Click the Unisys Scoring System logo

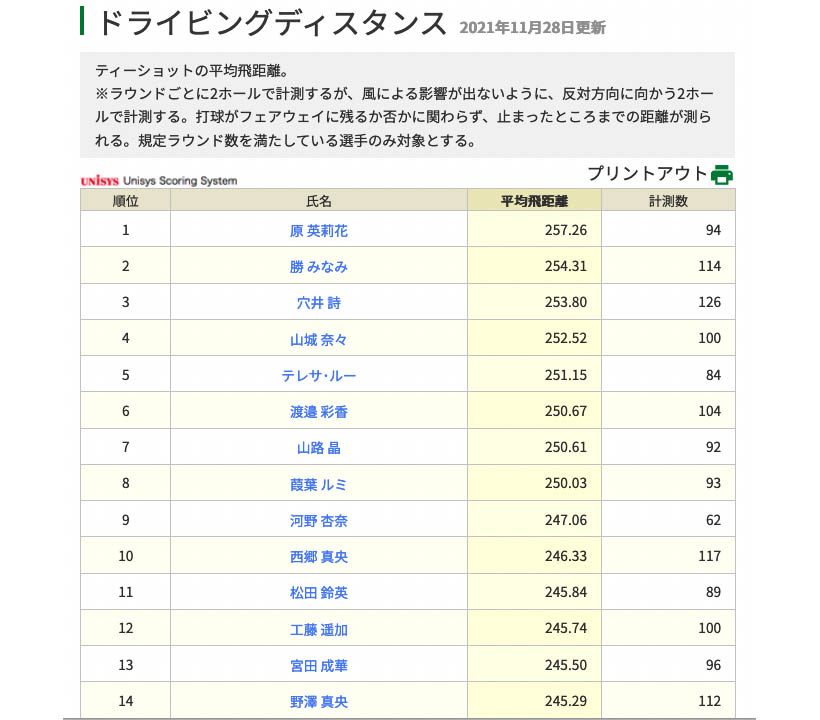coord(159,181)
